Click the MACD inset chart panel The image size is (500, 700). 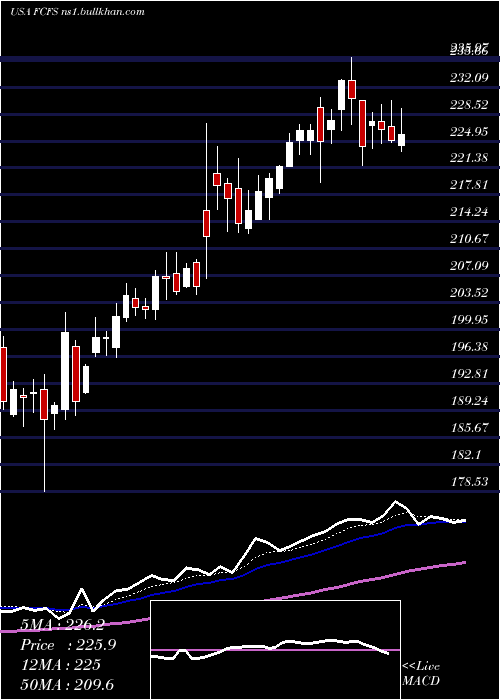(x=275, y=650)
